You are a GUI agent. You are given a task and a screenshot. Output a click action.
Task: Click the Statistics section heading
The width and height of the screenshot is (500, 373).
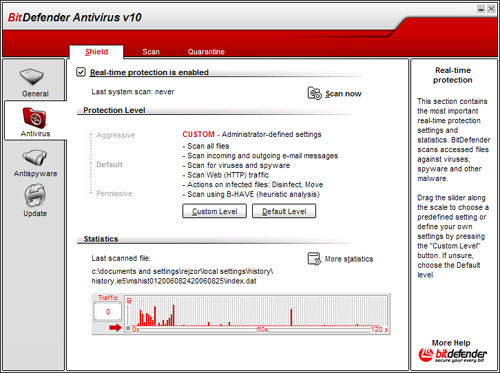[101, 239]
